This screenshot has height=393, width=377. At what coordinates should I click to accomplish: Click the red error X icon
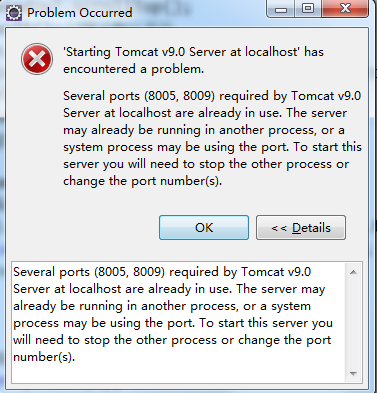tap(37, 59)
